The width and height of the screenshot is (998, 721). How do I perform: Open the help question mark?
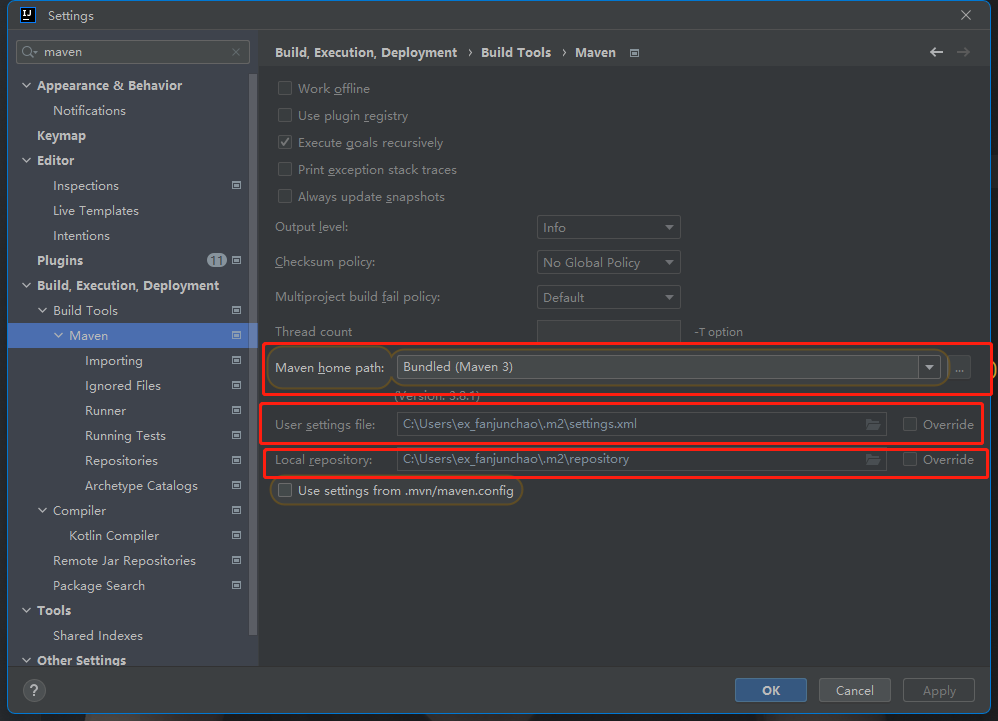(x=34, y=690)
